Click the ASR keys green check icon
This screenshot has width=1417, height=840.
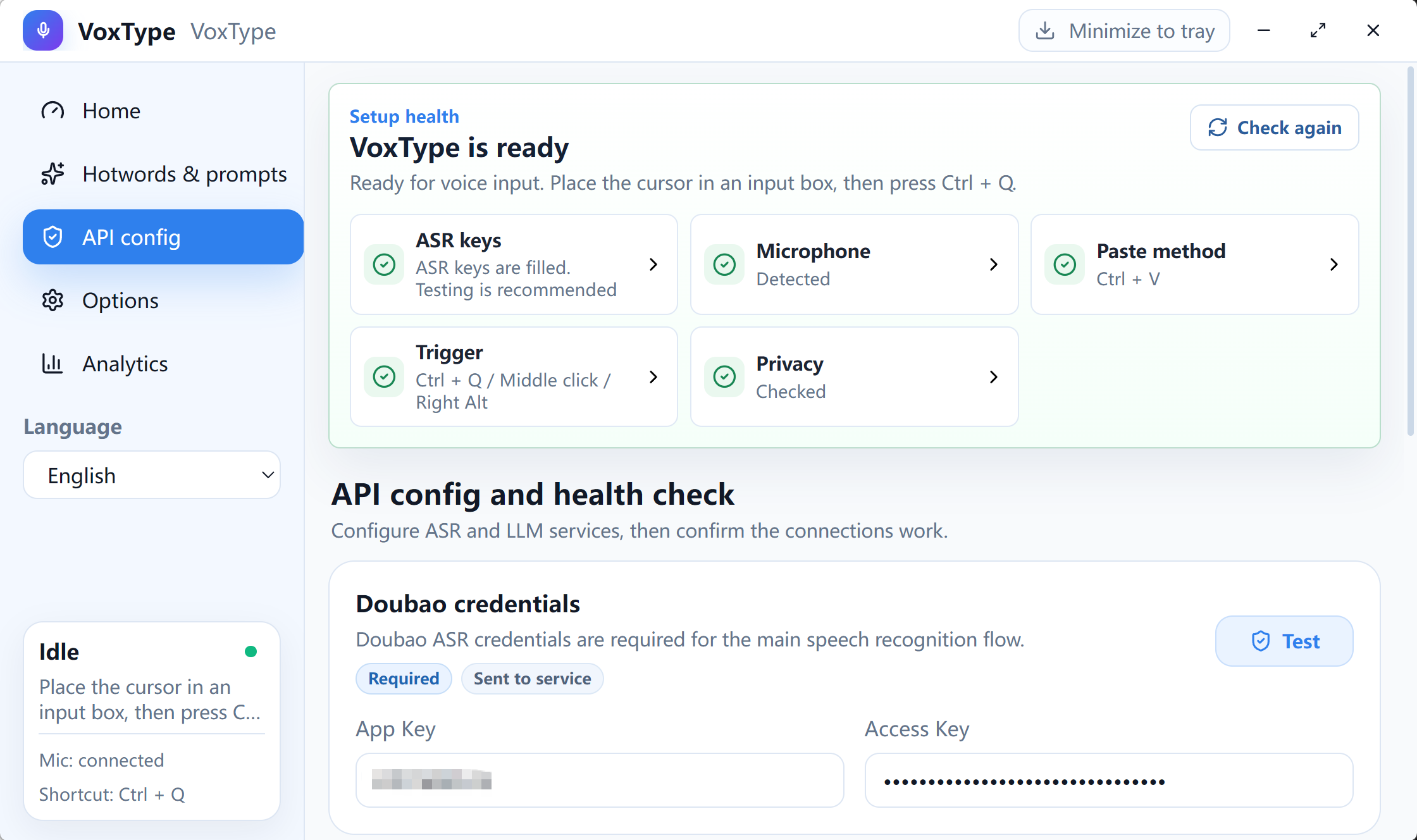pos(384,264)
